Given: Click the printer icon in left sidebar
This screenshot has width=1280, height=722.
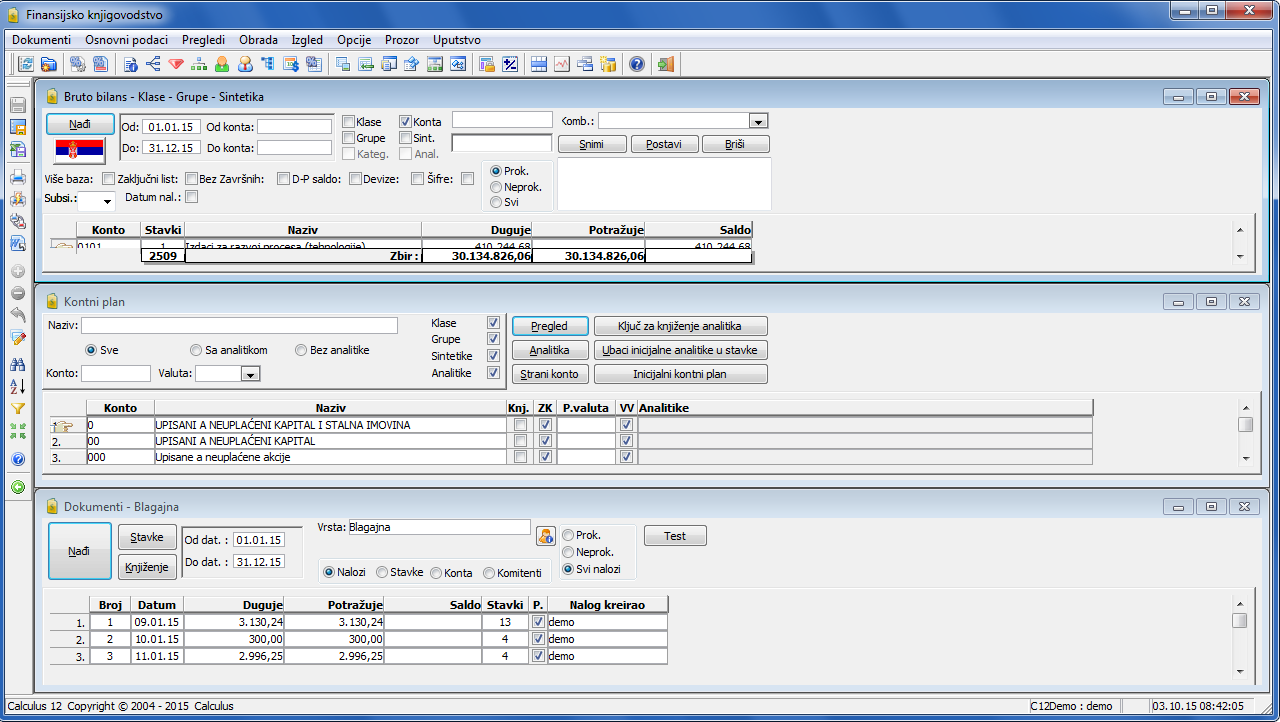Looking at the screenshot, I should click(18, 178).
